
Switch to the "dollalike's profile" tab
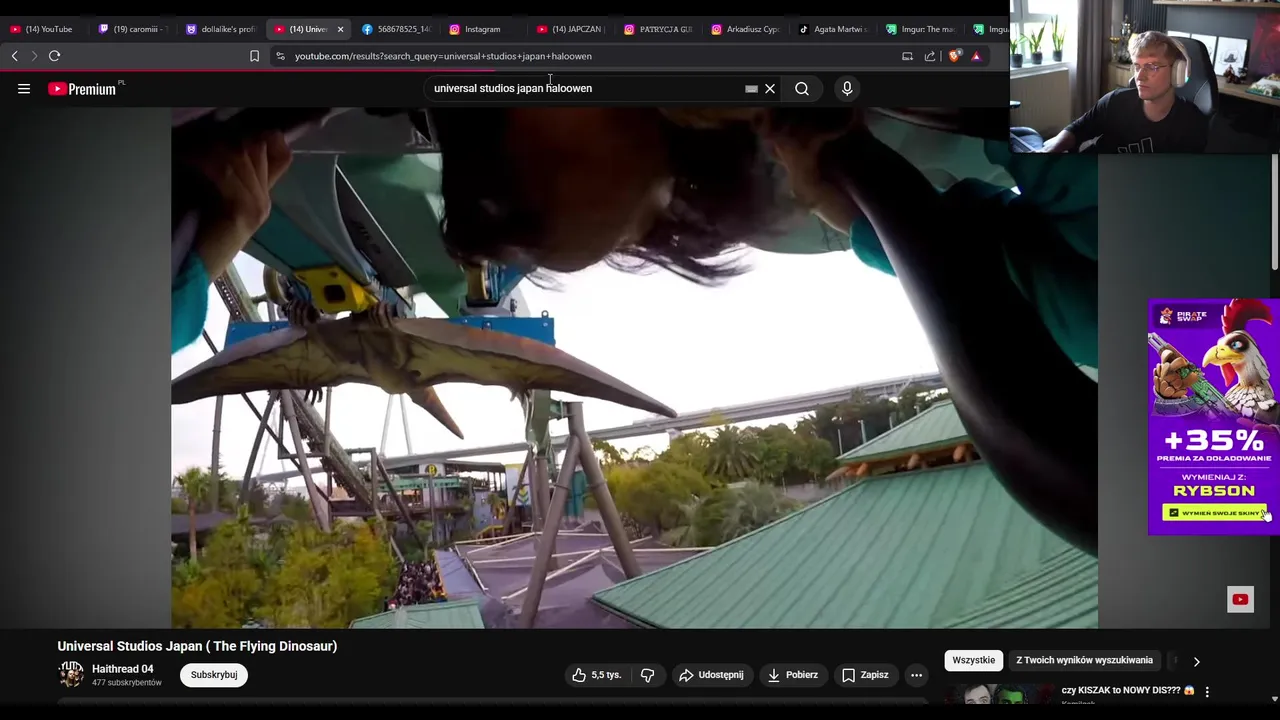point(221,29)
